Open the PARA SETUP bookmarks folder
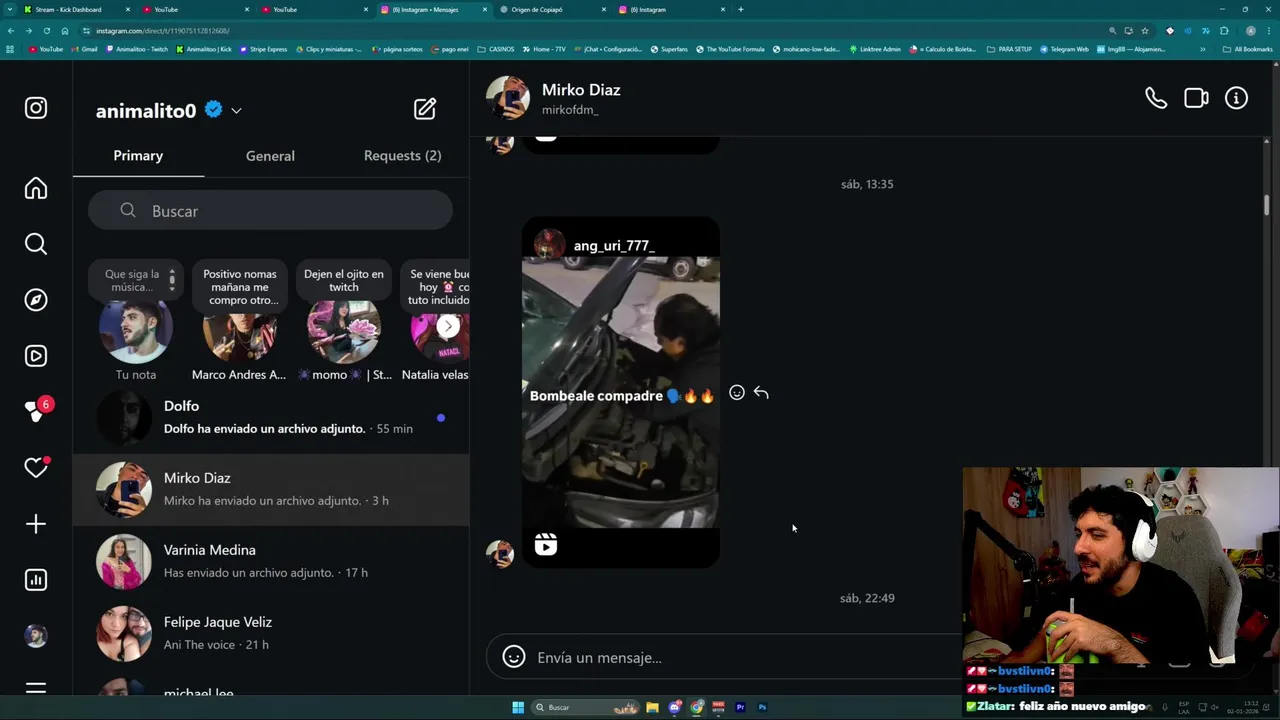This screenshot has width=1280, height=720. tap(1009, 49)
